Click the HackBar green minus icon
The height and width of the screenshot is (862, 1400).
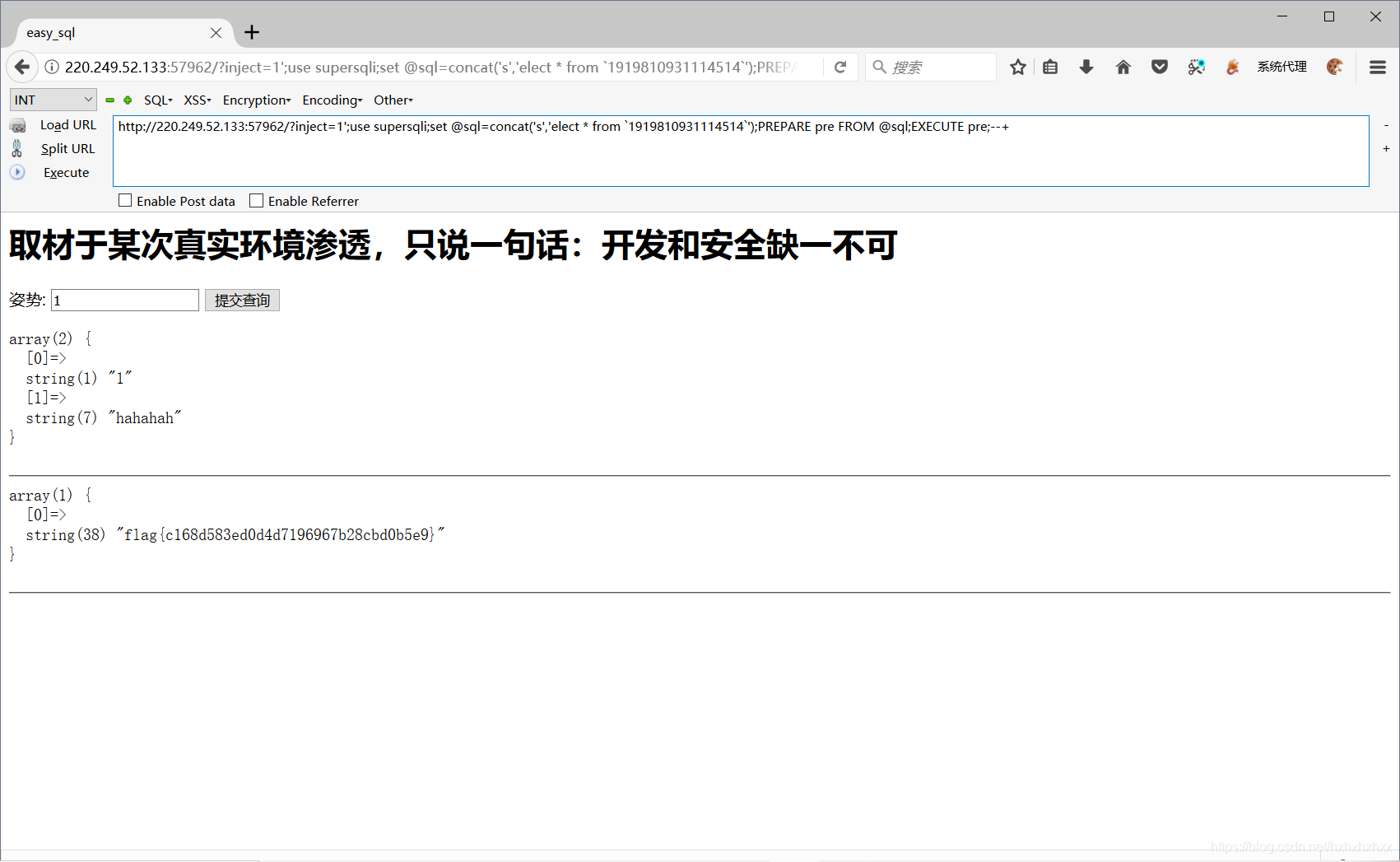point(110,100)
